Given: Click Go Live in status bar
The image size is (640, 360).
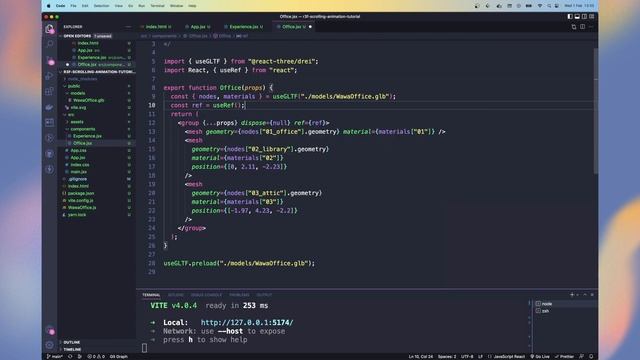Looking at the screenshot, I should click(540, 357).
